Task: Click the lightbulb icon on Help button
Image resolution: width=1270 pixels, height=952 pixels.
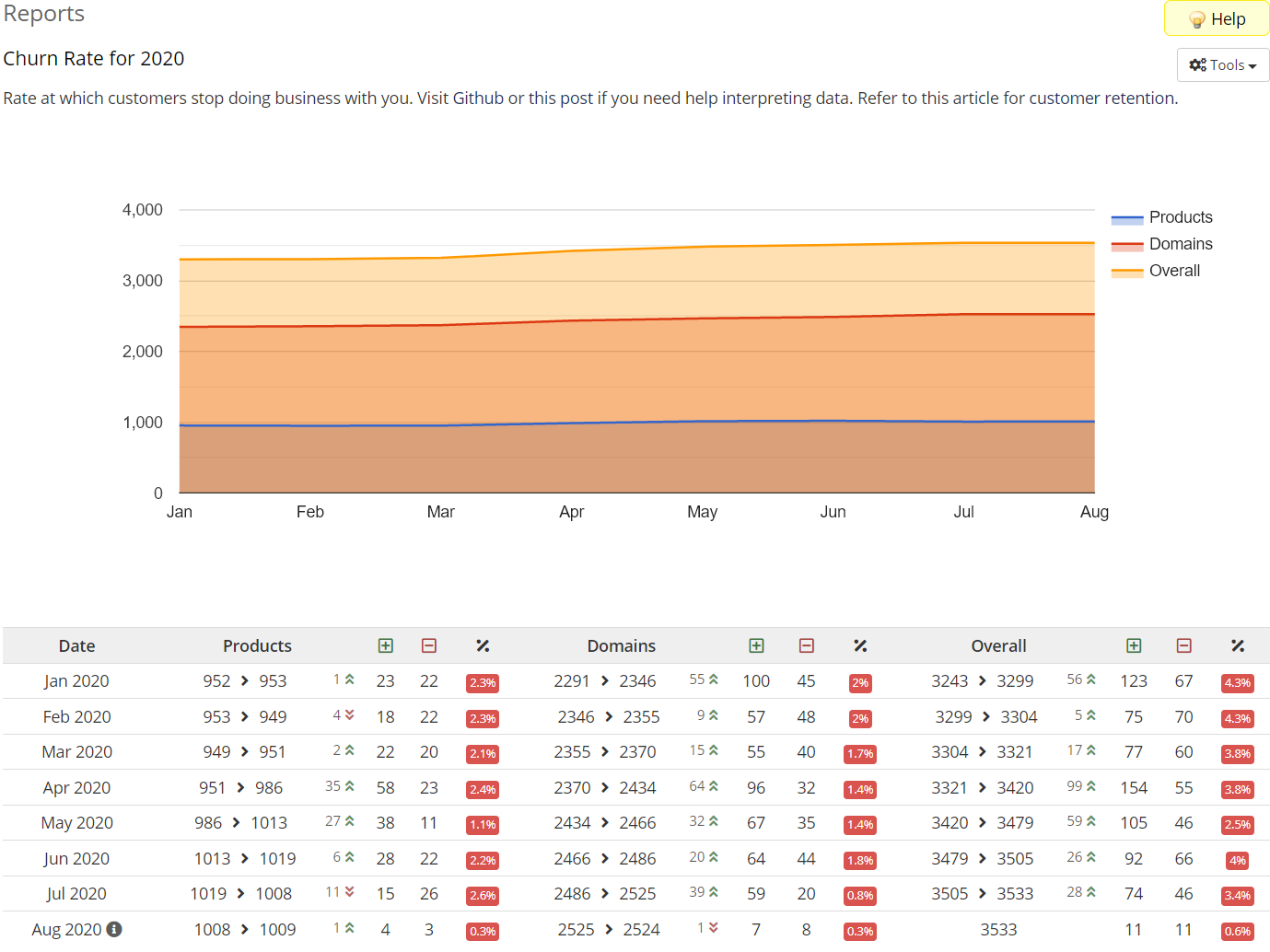Action: pyautogui.click(x=1197, y=19)
